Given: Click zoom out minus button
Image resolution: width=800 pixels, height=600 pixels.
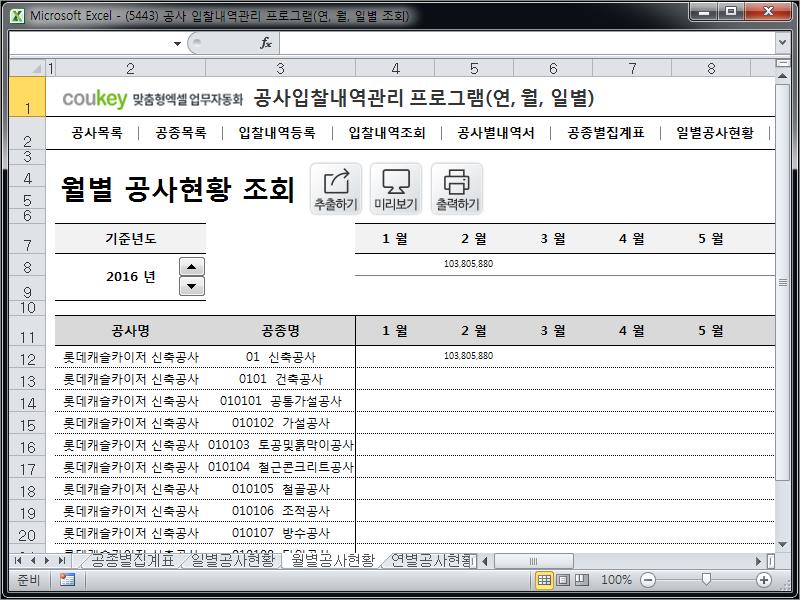Looking at the screenshot, I should click(647, 580).
